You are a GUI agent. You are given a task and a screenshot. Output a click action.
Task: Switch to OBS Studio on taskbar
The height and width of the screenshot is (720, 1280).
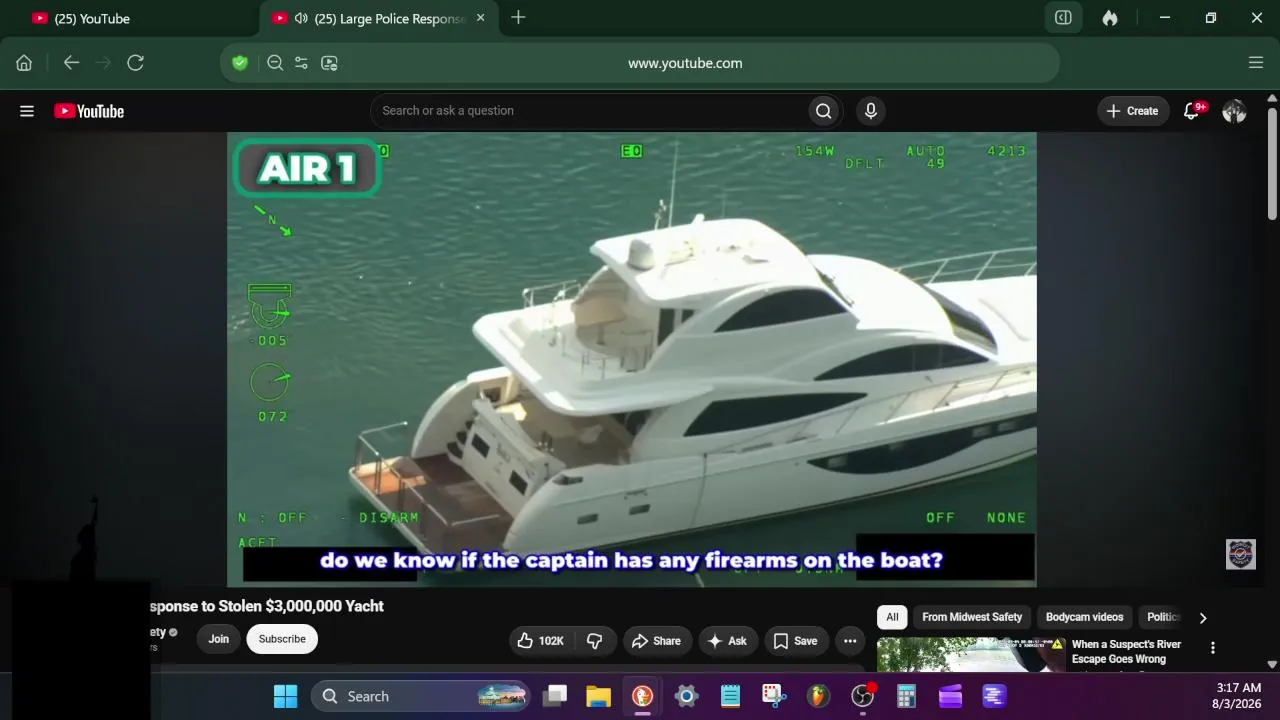[x=862, y=696]
